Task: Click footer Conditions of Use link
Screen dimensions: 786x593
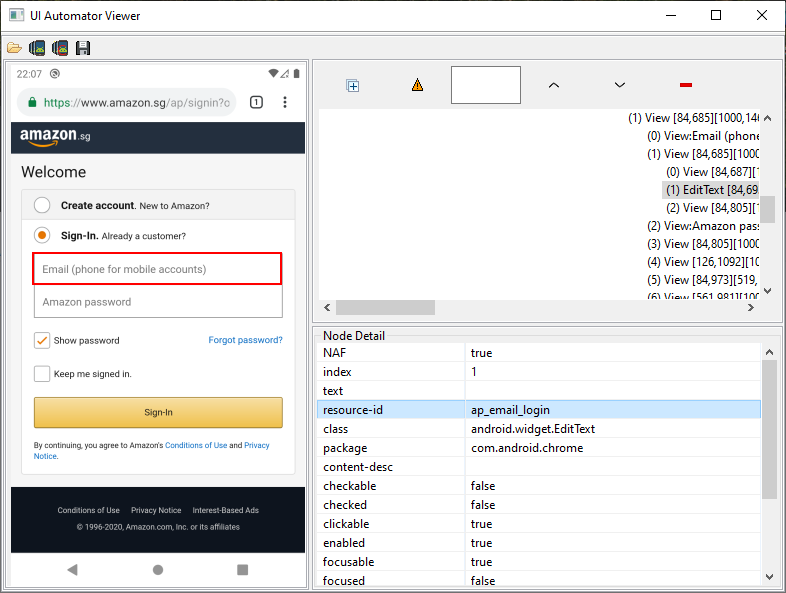Action: coord(89,510)
